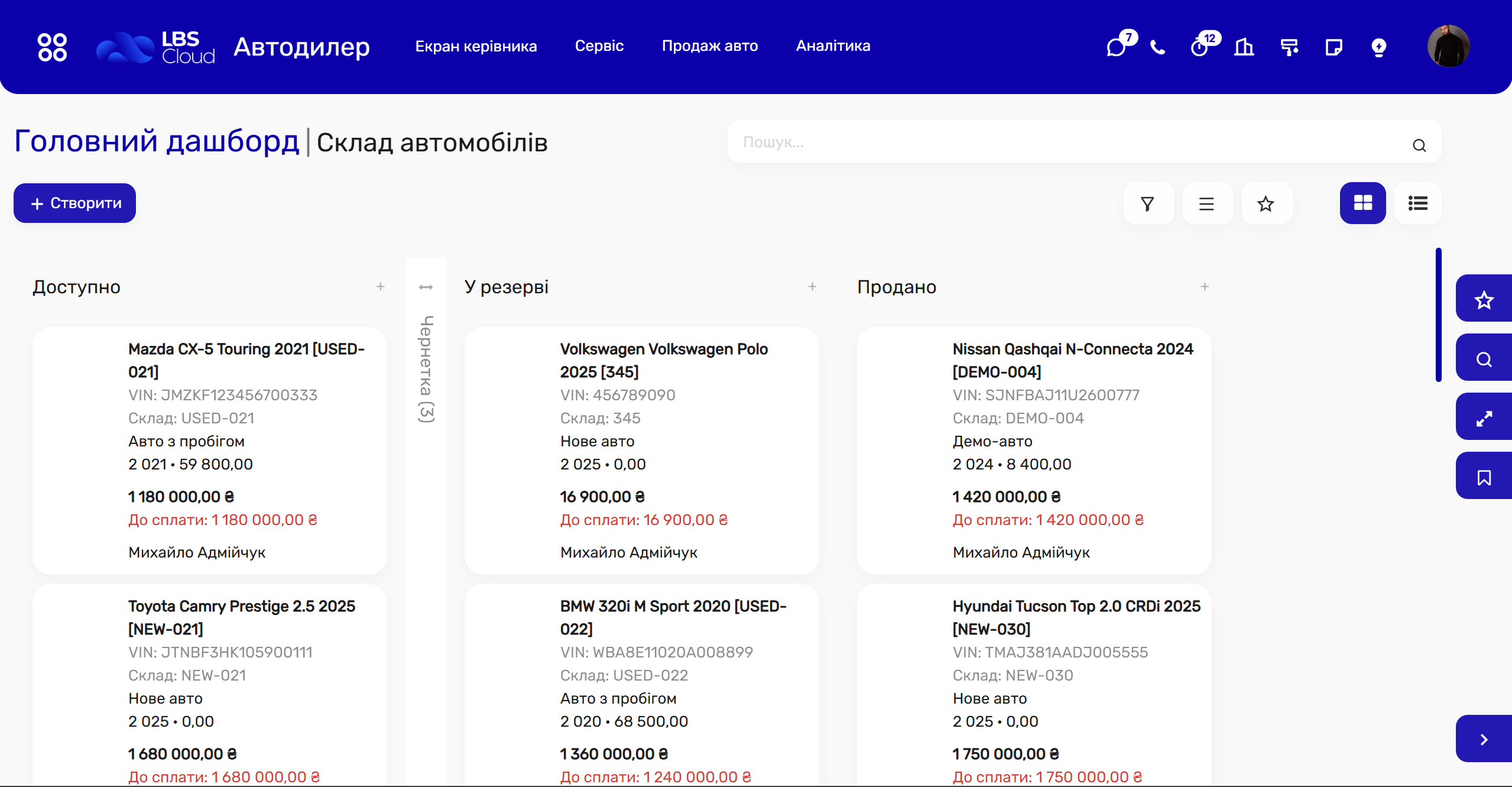
Task: Open the Toyota Camry Prestige 2.5 2025 card
Action: pos(210,685)
